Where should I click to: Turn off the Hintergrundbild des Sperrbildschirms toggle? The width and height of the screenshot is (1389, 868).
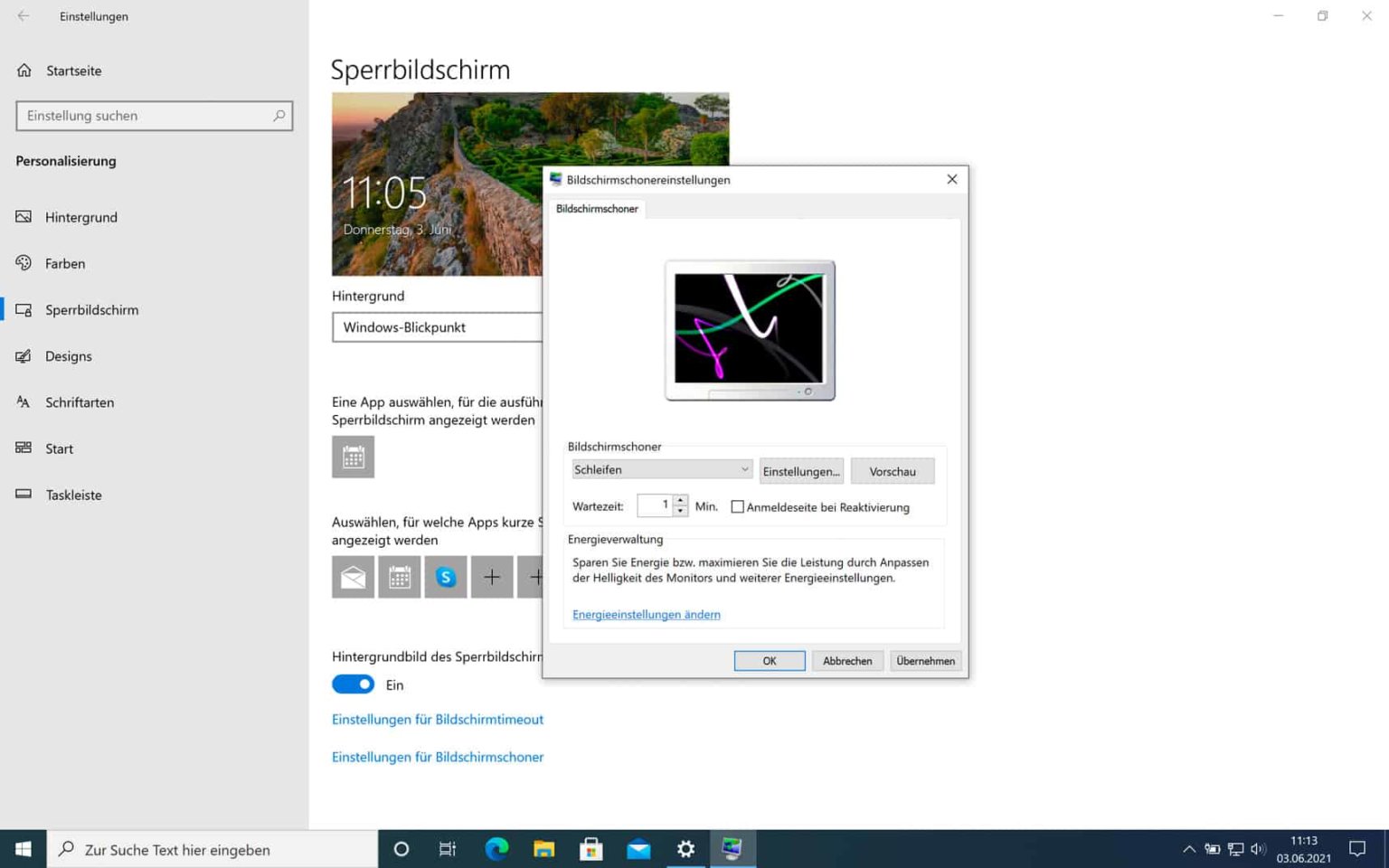[353, 684]
